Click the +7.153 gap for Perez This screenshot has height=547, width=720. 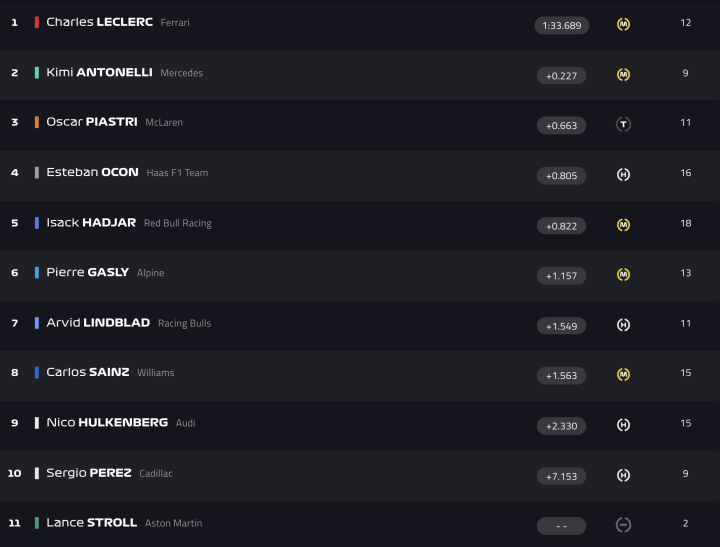561,476
